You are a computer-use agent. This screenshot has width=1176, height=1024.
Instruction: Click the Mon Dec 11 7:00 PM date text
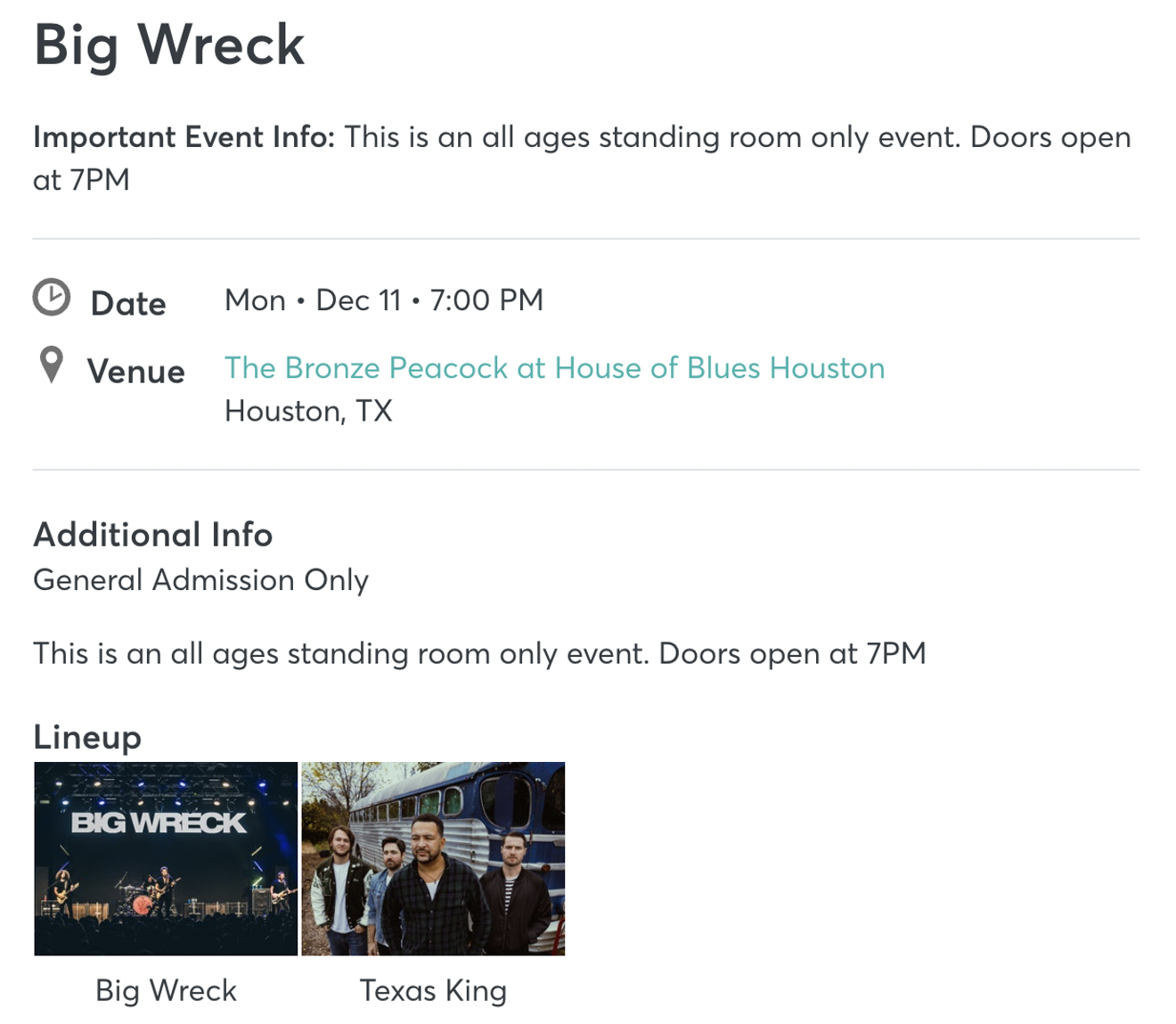click(384, 300)
